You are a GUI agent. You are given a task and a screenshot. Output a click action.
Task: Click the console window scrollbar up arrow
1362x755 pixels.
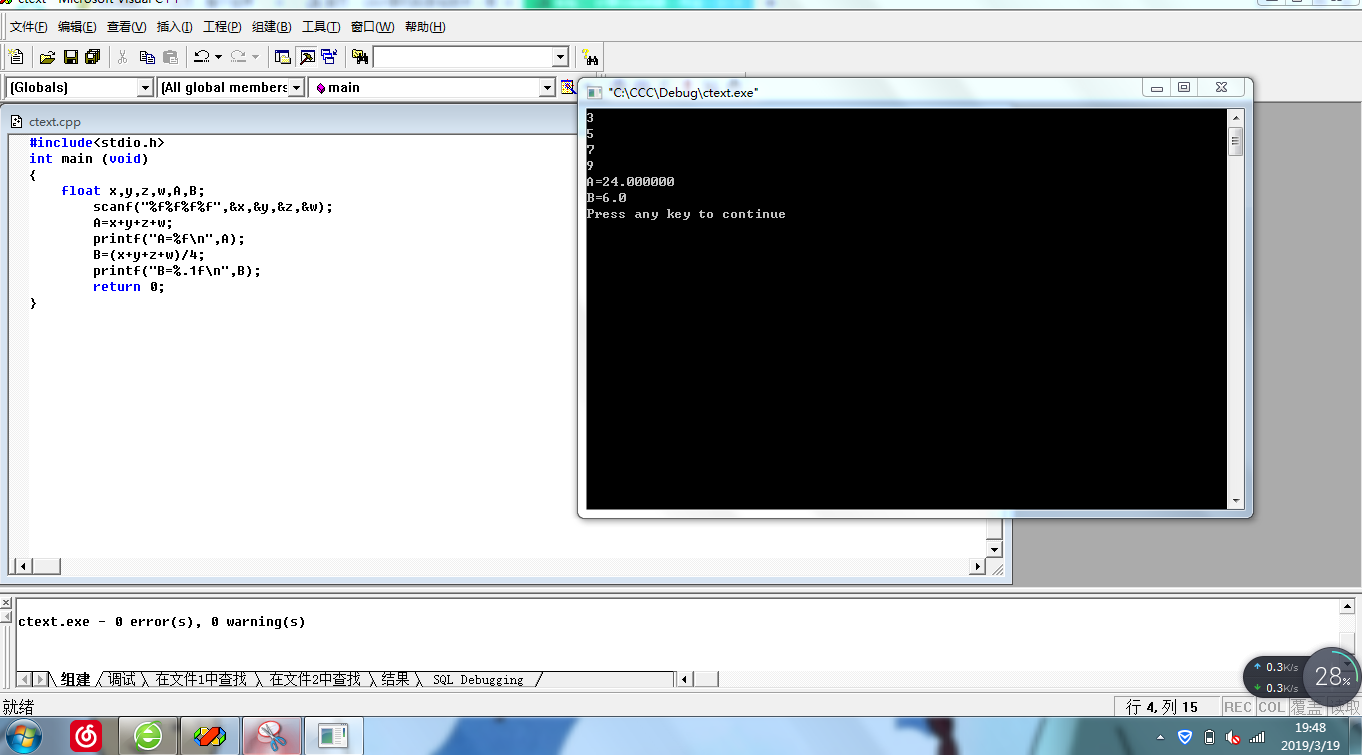coord(1236,117)
